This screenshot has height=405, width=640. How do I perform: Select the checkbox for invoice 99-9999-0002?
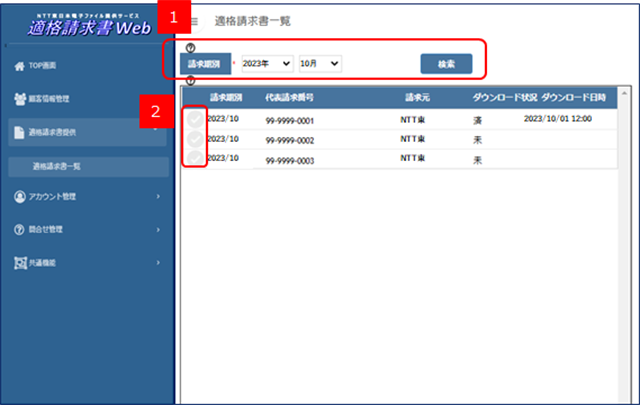[195, 139]
